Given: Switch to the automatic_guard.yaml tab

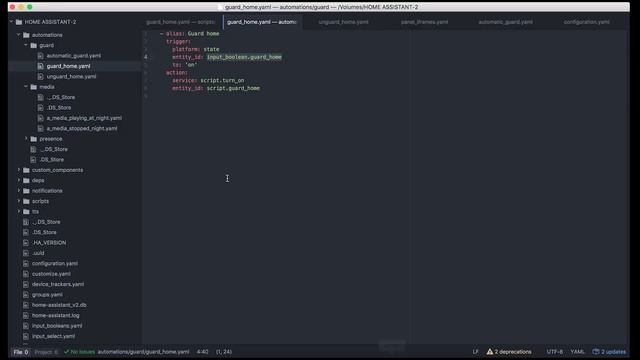Looking at the screenshot, I should pos(505,22).
